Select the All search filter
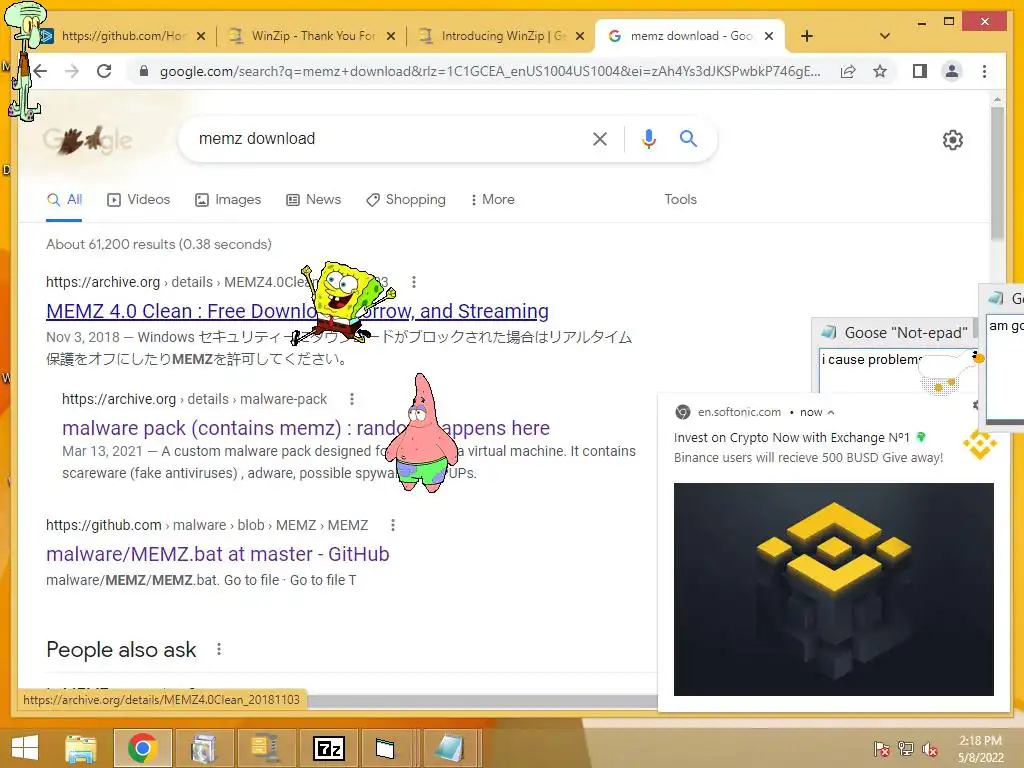The height and width of the screenshot is (768, 1024). [x=64, y=199]
